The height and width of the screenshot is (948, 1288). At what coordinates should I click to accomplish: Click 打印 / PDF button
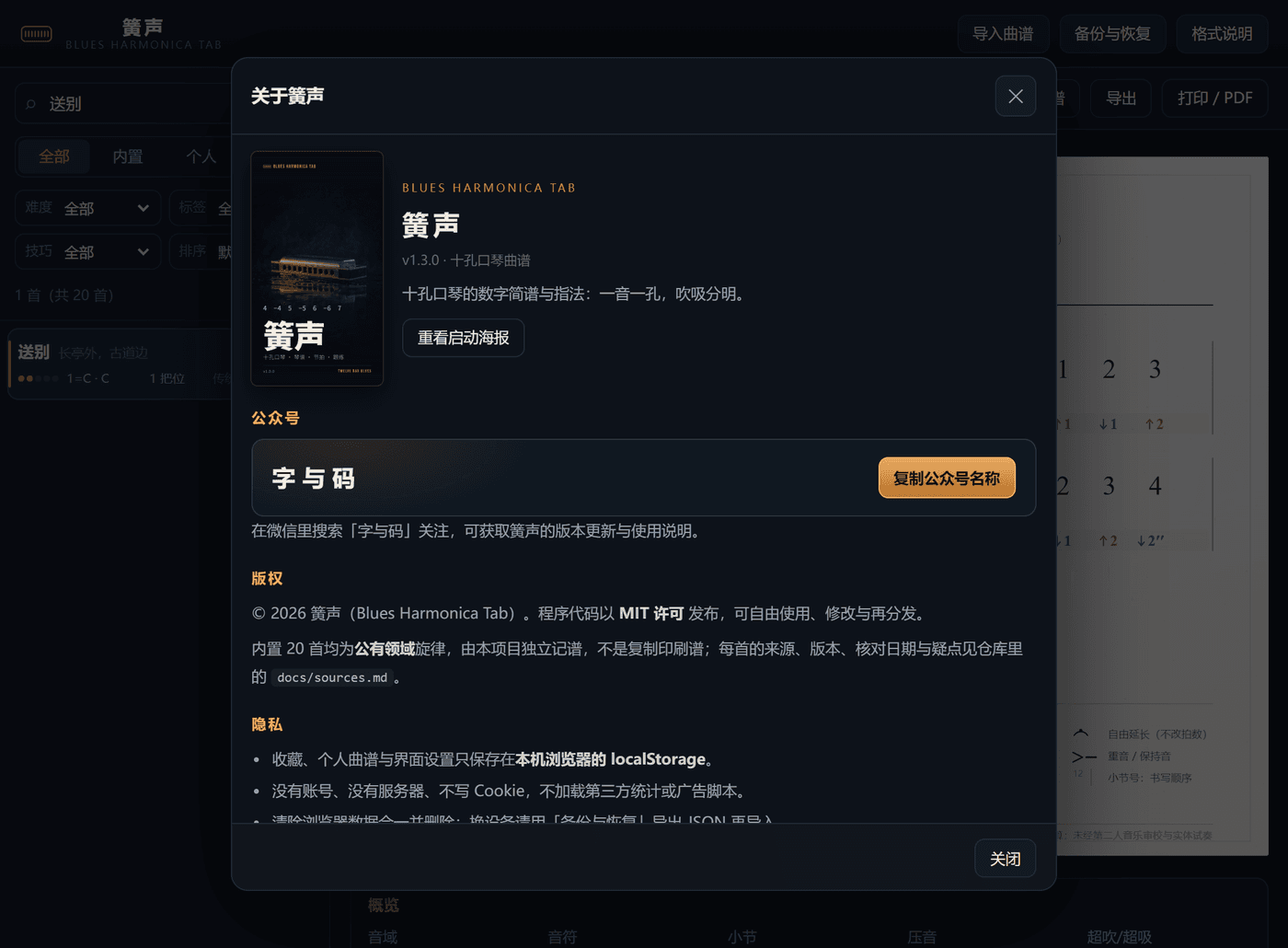pyautogui.click(x=1214, y=98)
